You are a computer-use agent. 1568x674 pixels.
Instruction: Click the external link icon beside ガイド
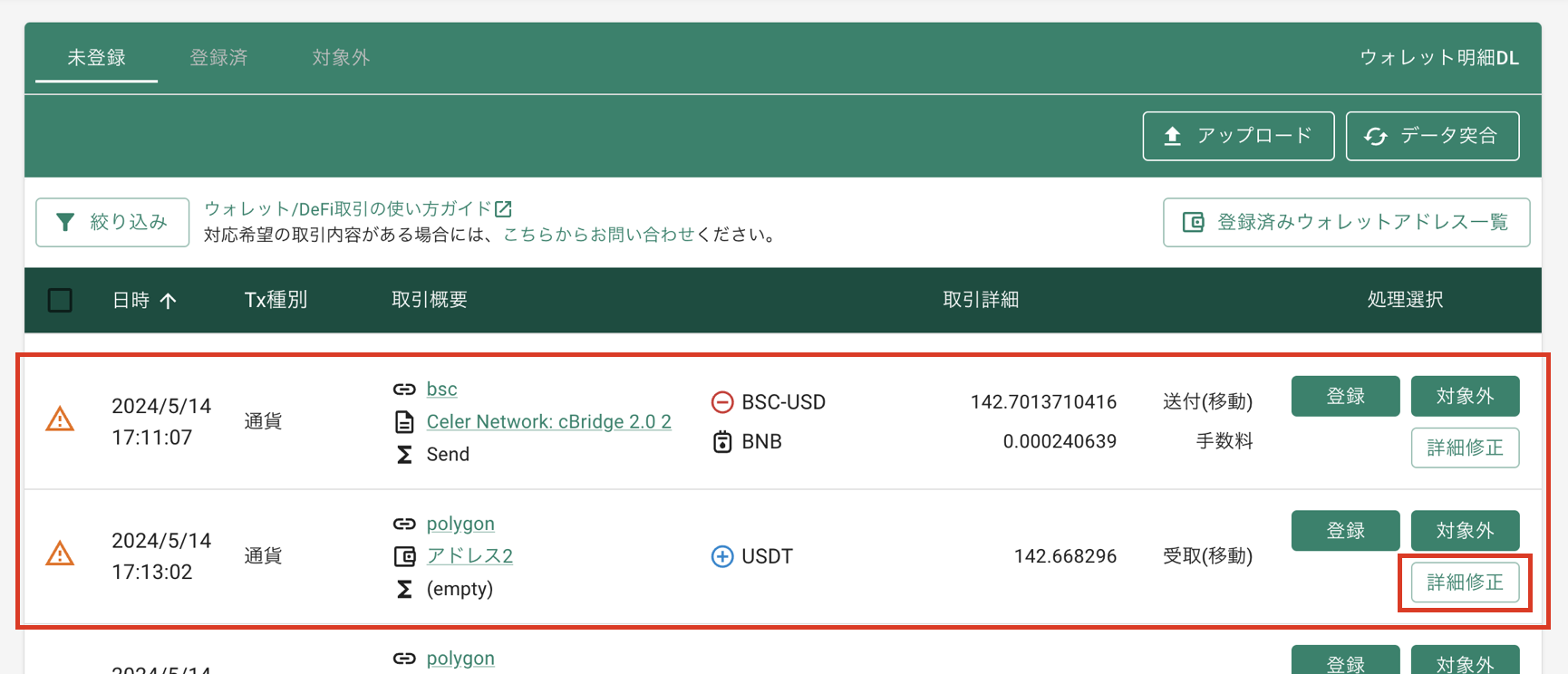[504, 209]
